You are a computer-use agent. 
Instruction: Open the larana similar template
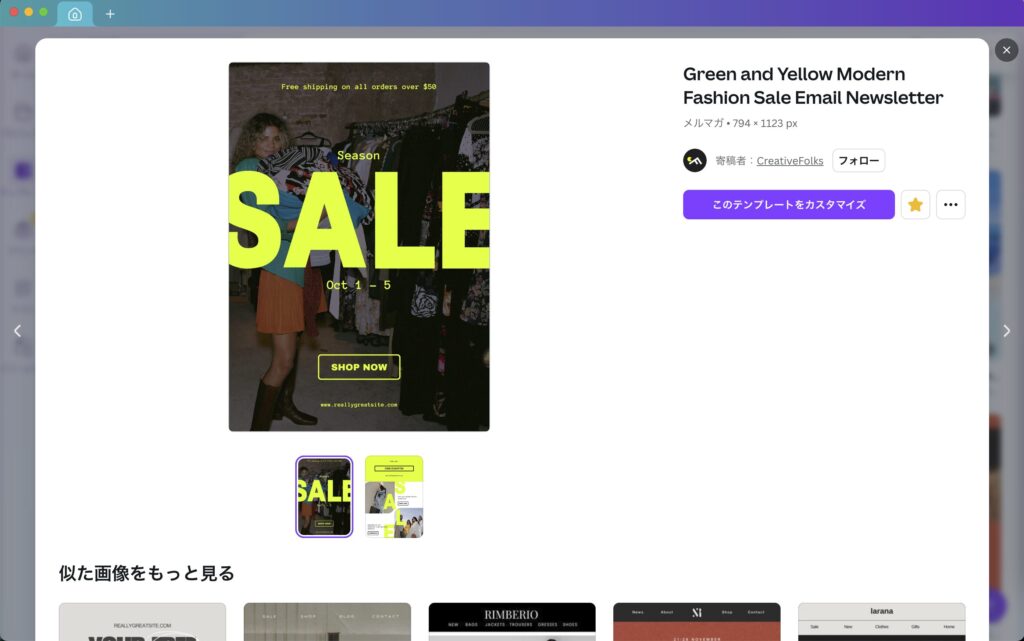(x=882, y=622)
